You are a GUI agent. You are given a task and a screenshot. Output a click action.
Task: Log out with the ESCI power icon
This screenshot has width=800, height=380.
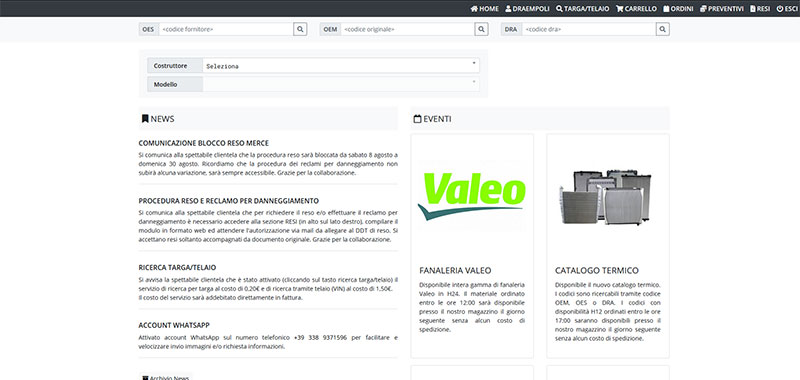pyautogui.click(x=788, y=9)
